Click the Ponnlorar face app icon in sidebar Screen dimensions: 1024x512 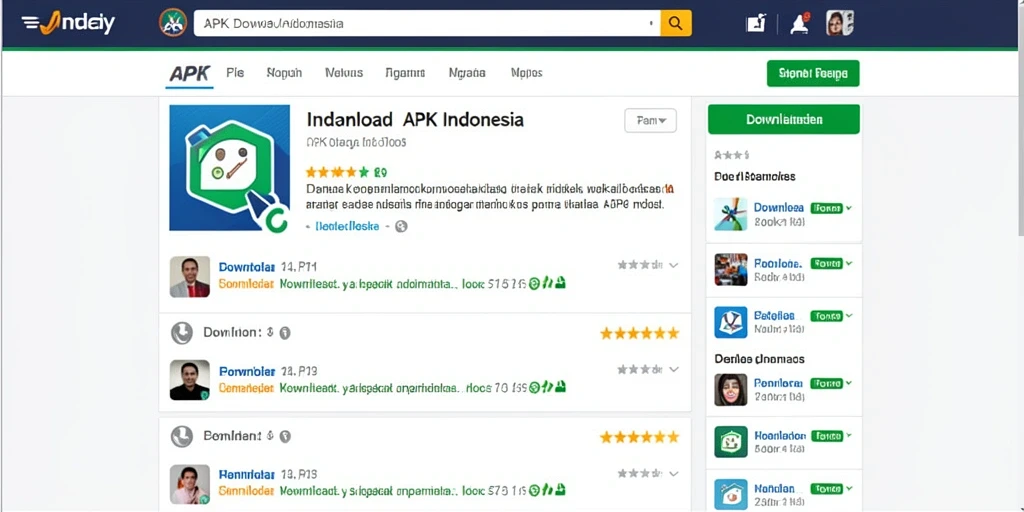[x=731, y=390]
